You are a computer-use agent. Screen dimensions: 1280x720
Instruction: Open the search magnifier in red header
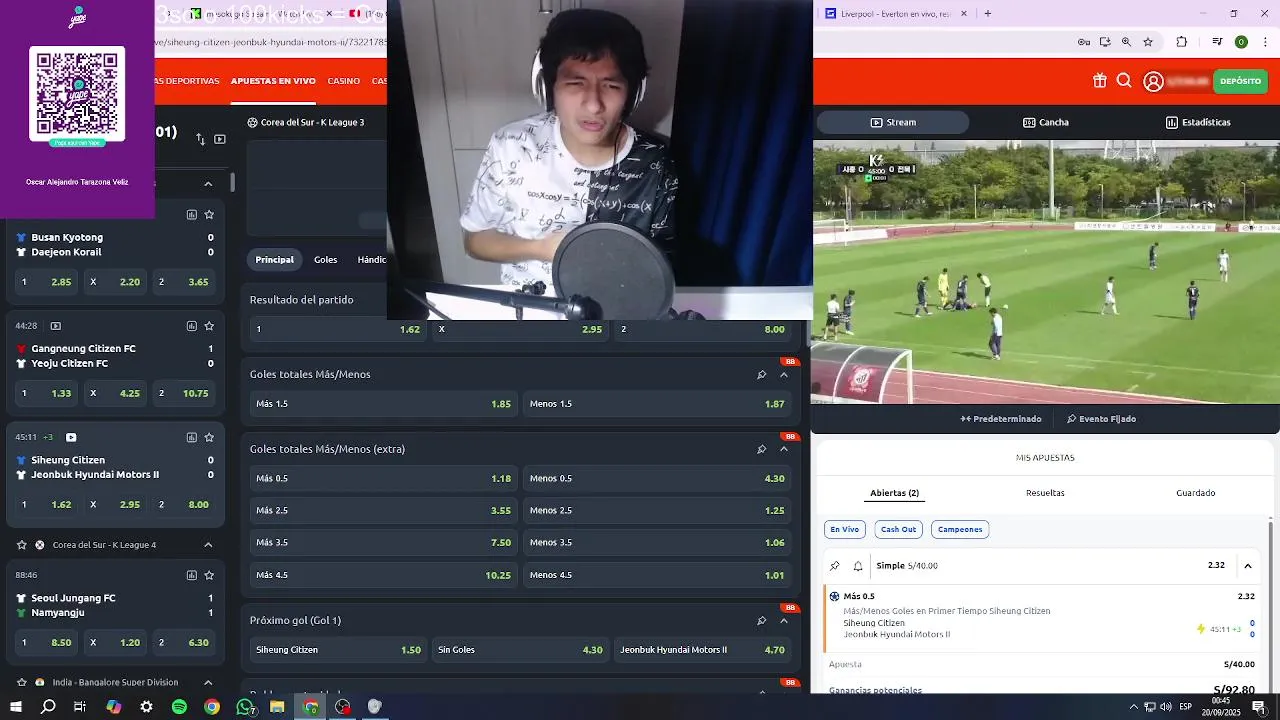point(1124,81)
